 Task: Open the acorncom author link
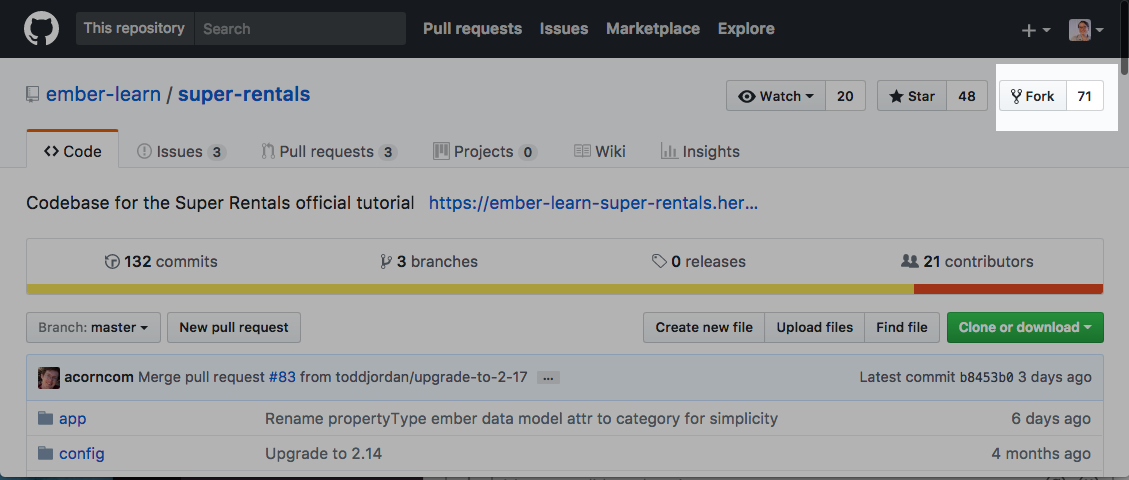[x=99, y=377]
